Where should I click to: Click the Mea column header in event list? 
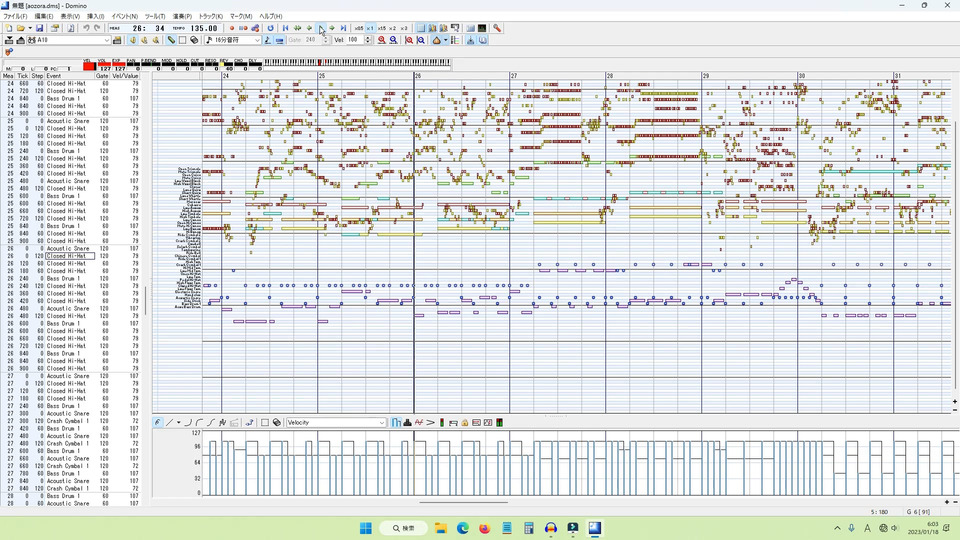click(8, 76)
